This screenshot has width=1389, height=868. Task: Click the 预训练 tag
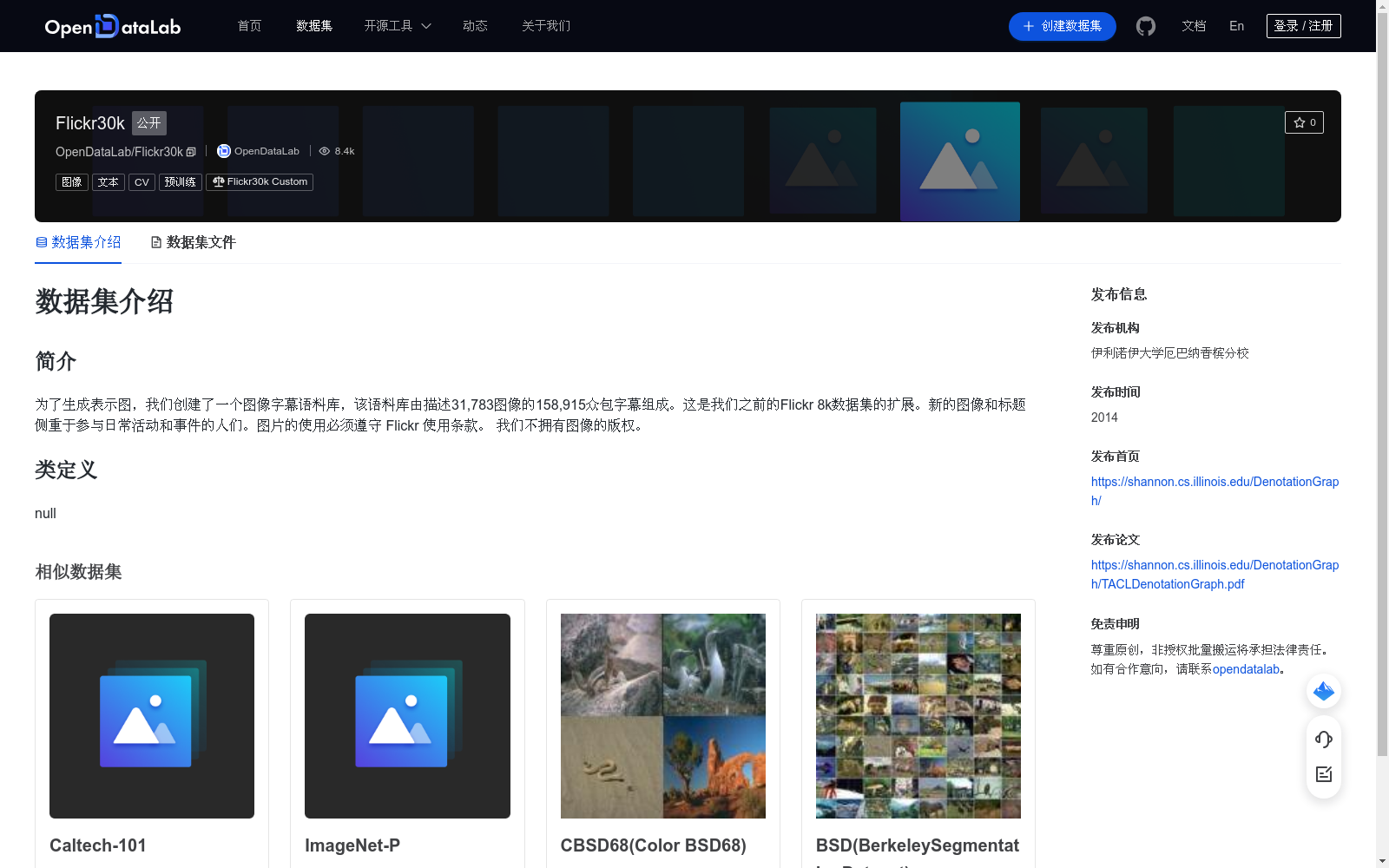pos(181,182)
